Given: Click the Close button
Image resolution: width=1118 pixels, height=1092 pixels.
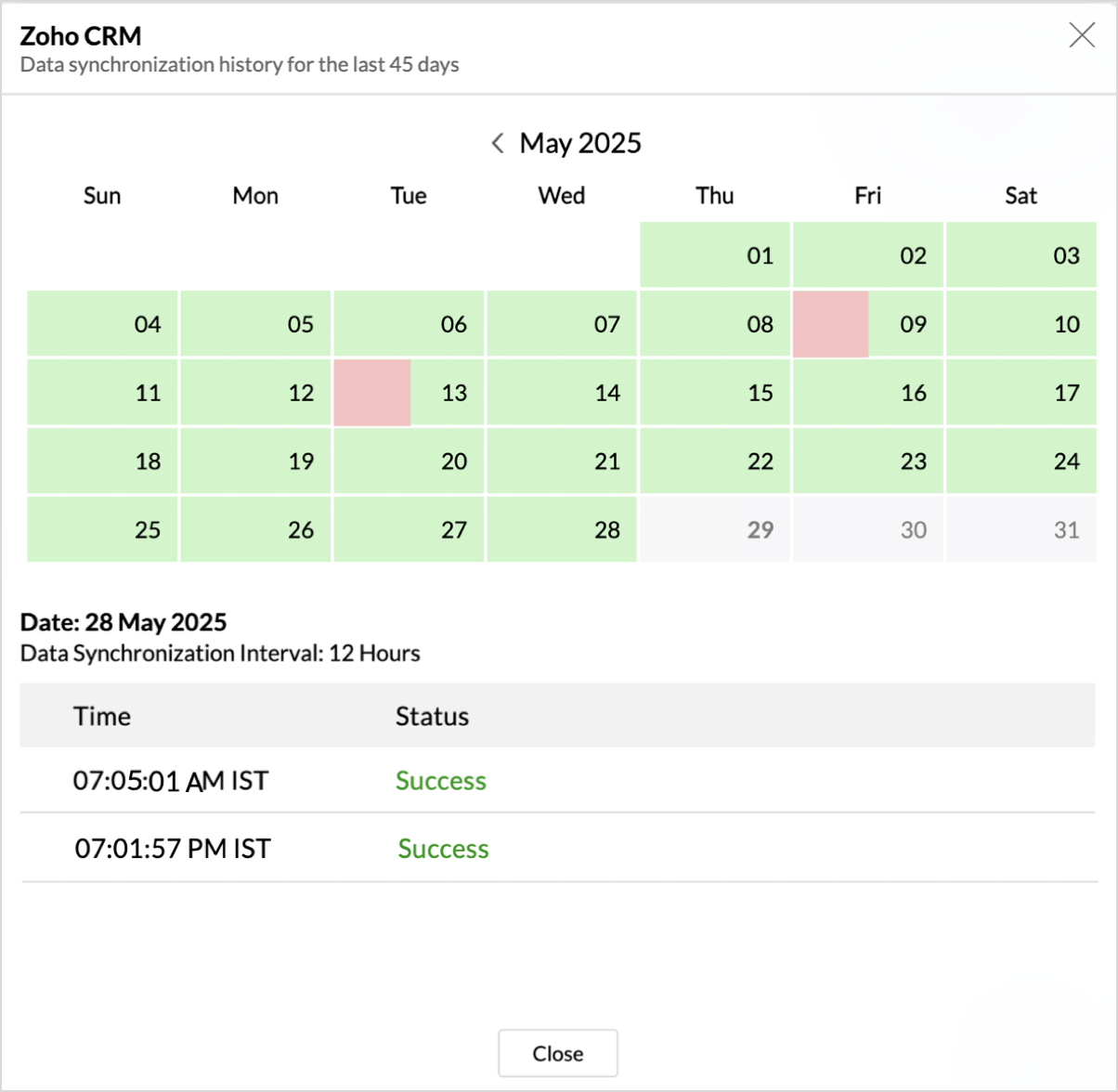Looking at the screenshot, I should coord(557,1053).
